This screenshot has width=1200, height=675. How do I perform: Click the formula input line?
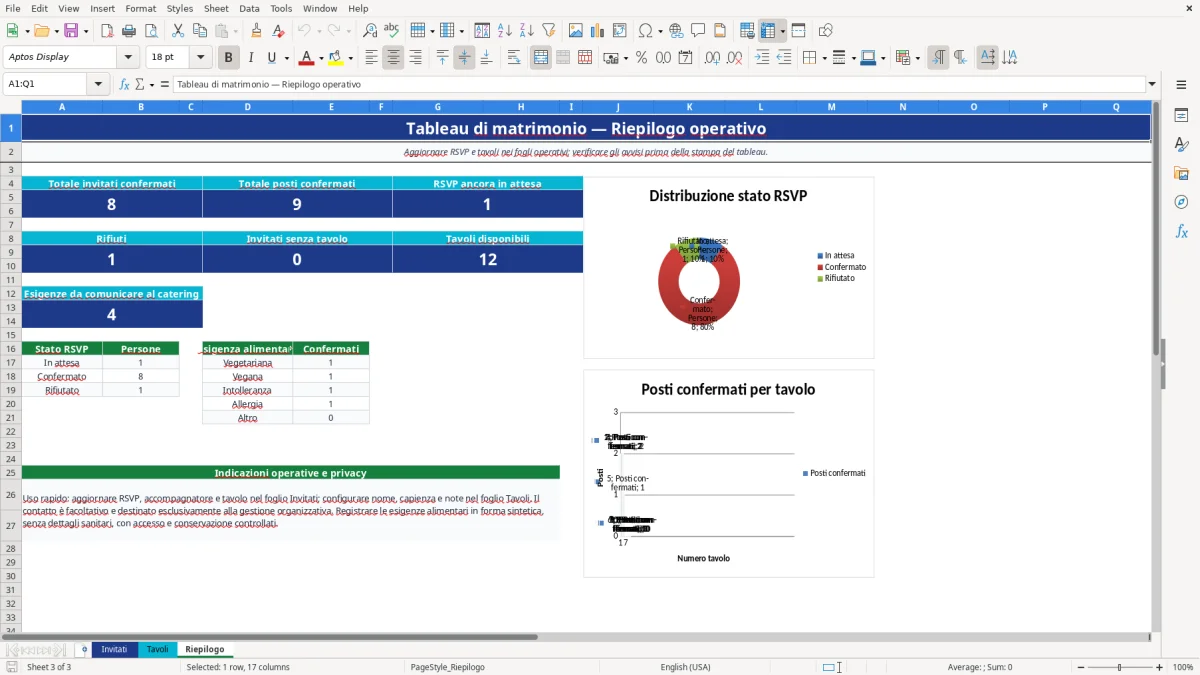point(659,84)
